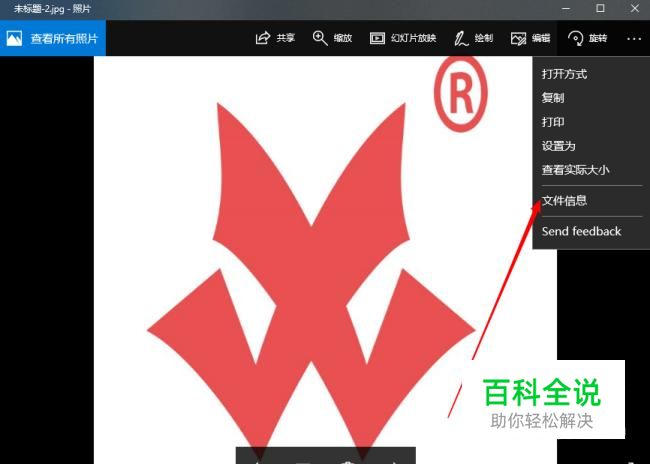The width and height of the screenshot is (650, 464).
Task: Minimize the Photos window
Action: click(566, 8)
